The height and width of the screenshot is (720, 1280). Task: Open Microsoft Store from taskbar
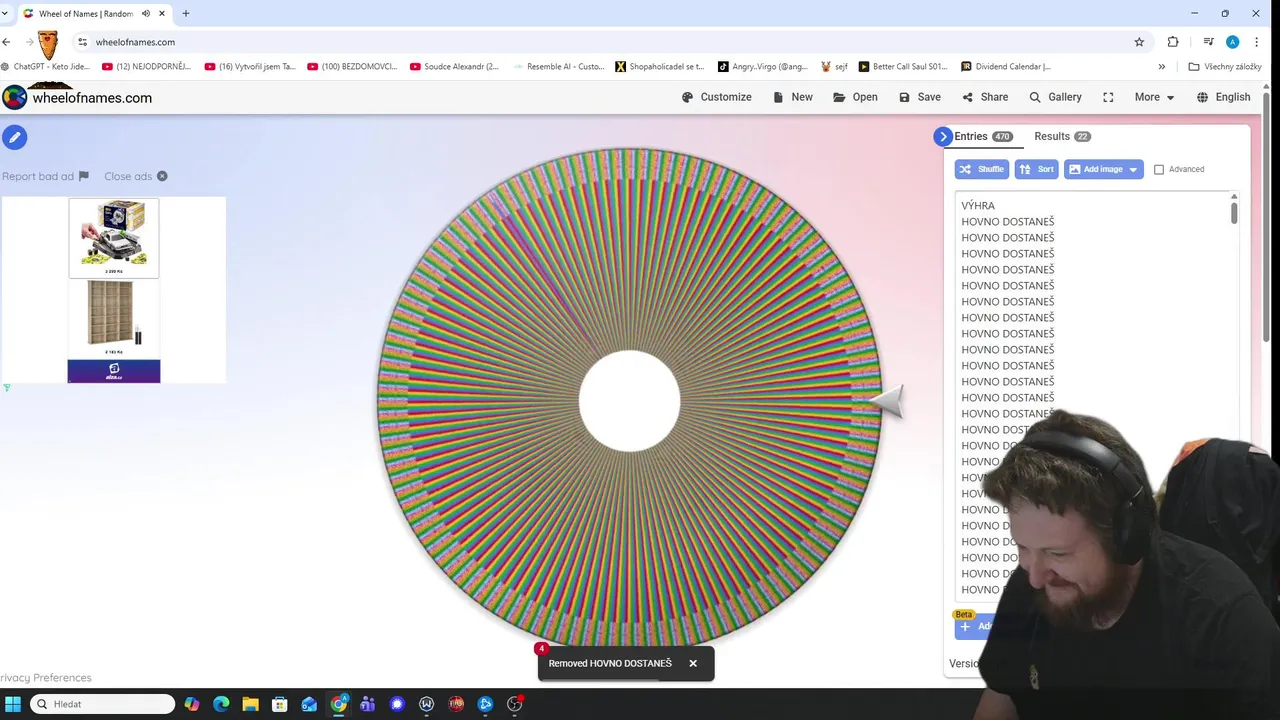[x=280, y=704]
